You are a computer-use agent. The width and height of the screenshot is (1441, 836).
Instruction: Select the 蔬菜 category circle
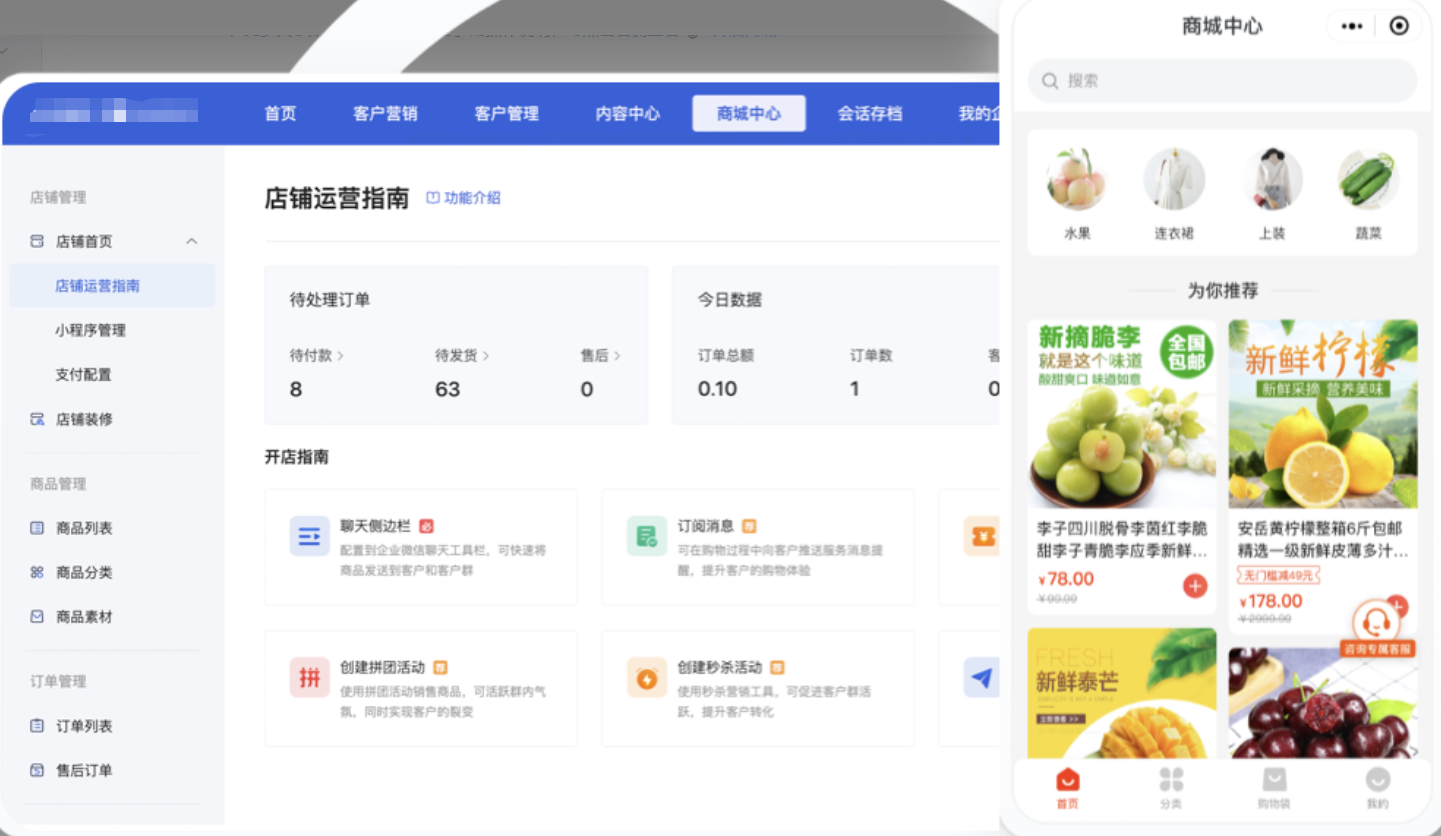[x=1368, y=179]
